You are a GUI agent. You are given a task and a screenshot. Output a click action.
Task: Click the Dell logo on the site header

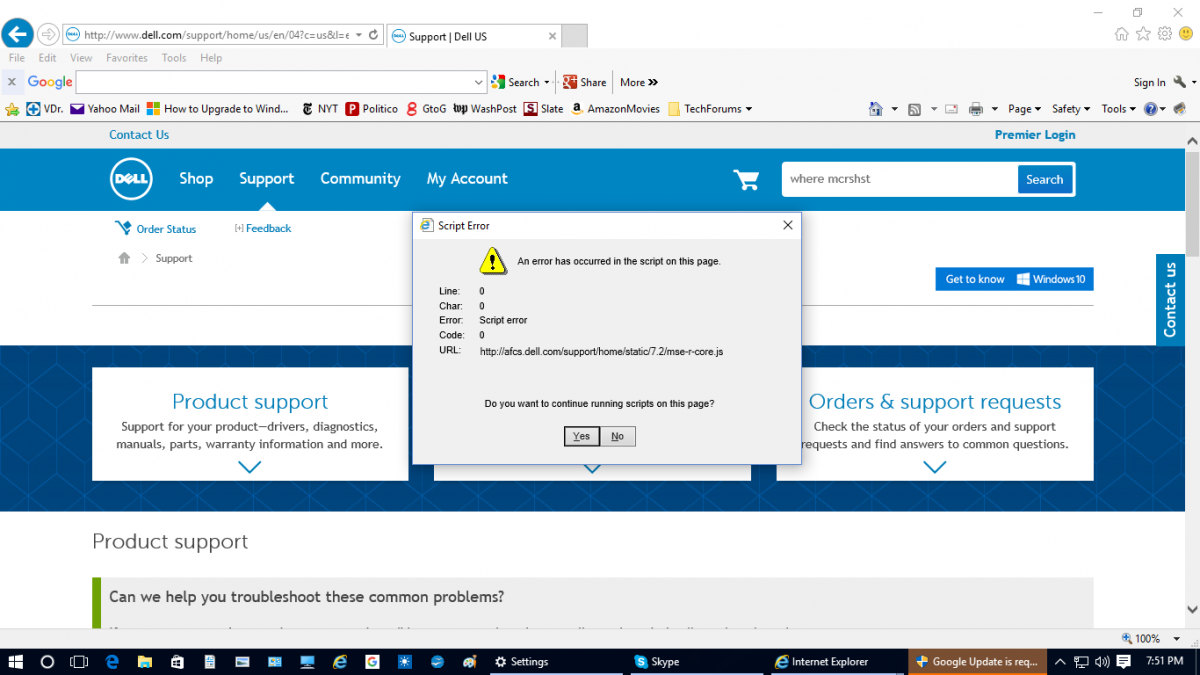click(131, 179)
